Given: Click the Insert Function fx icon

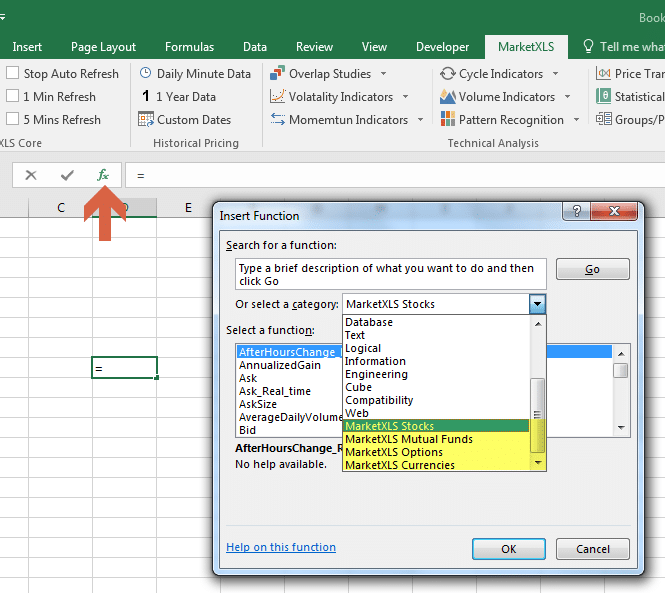Looking at the screenshot, I should pyautogui.click(x=103, y=175).
